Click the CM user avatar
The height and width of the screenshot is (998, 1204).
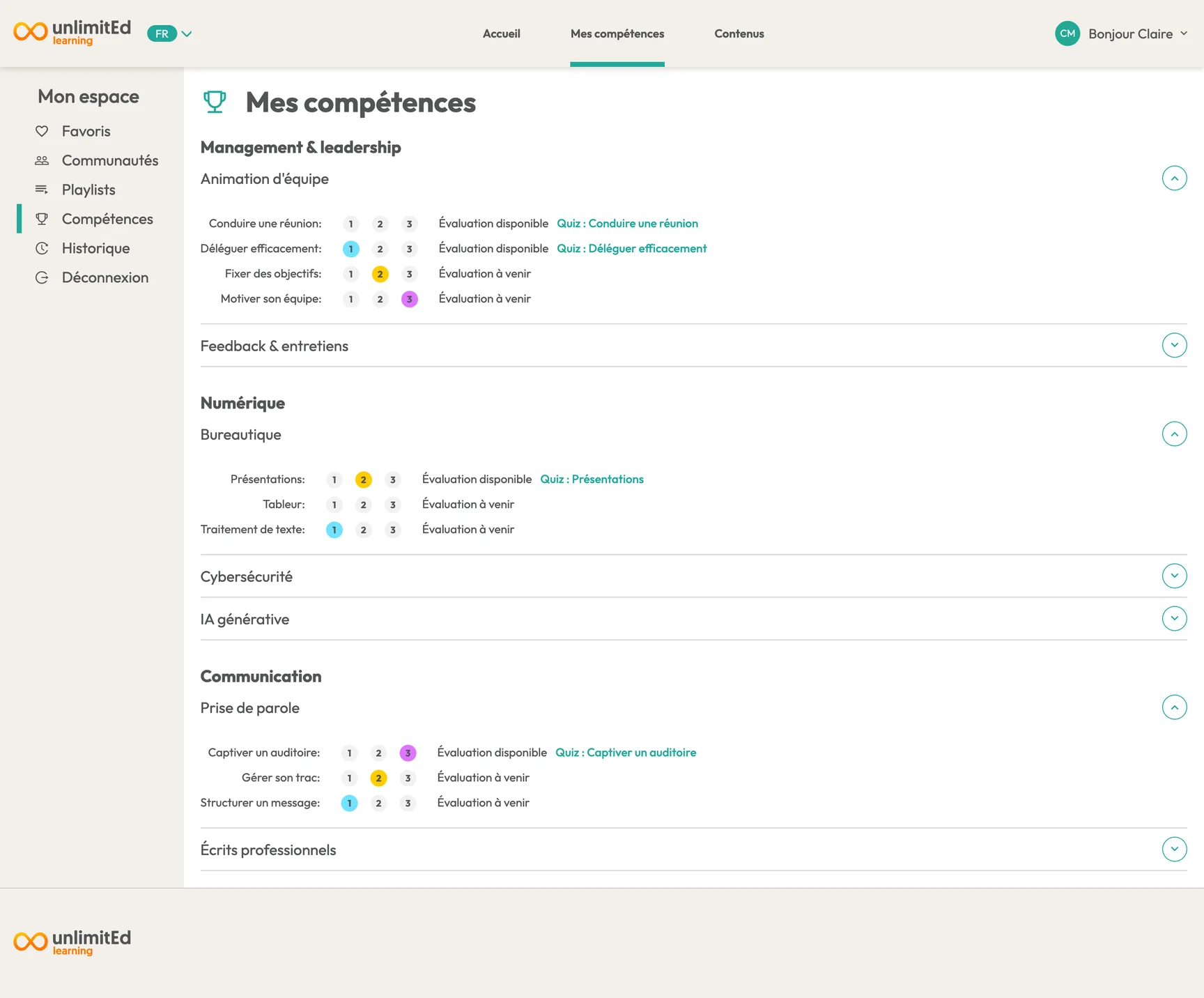1067,33
